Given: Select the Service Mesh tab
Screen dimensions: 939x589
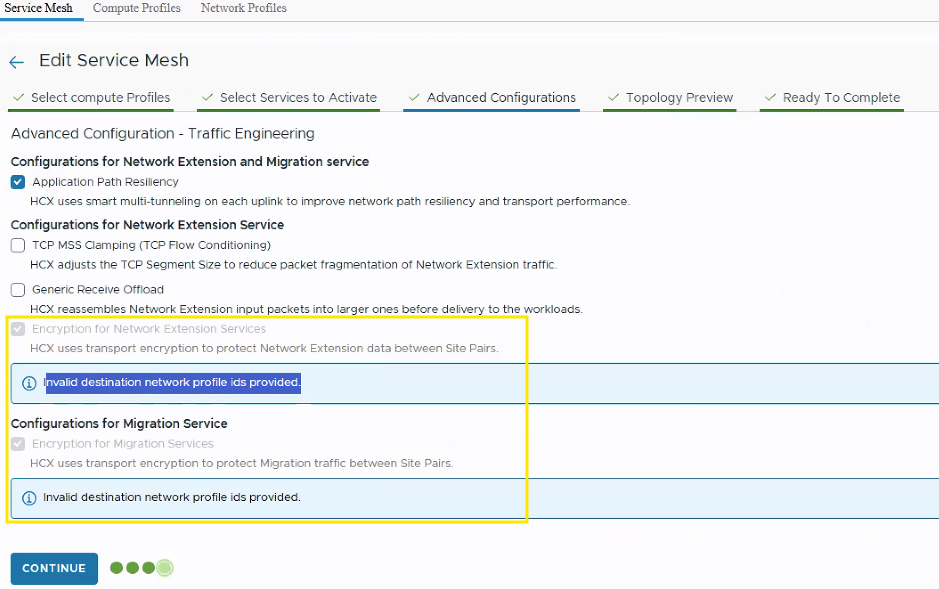Looking at the screenshot, I should pos(39,8).
